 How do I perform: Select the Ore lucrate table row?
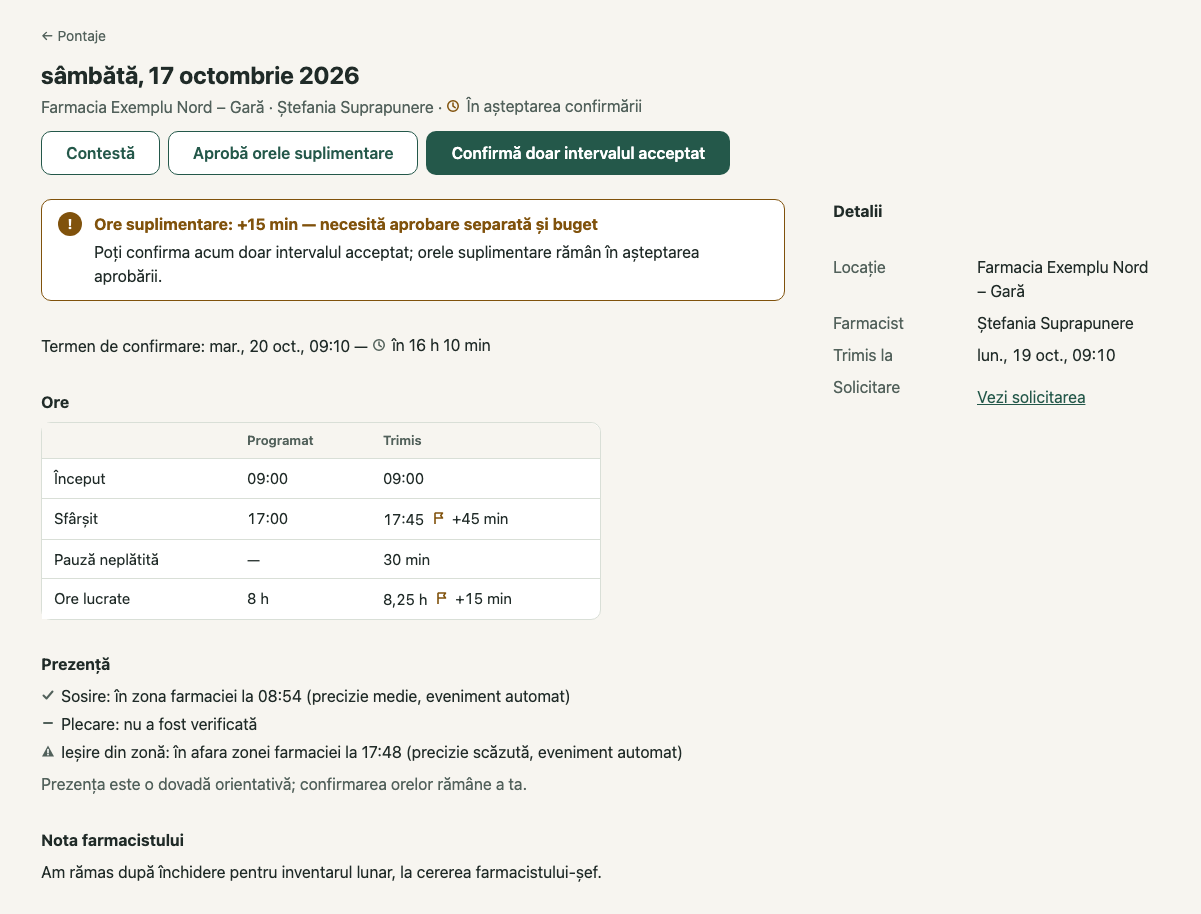(x=321, y=599)
